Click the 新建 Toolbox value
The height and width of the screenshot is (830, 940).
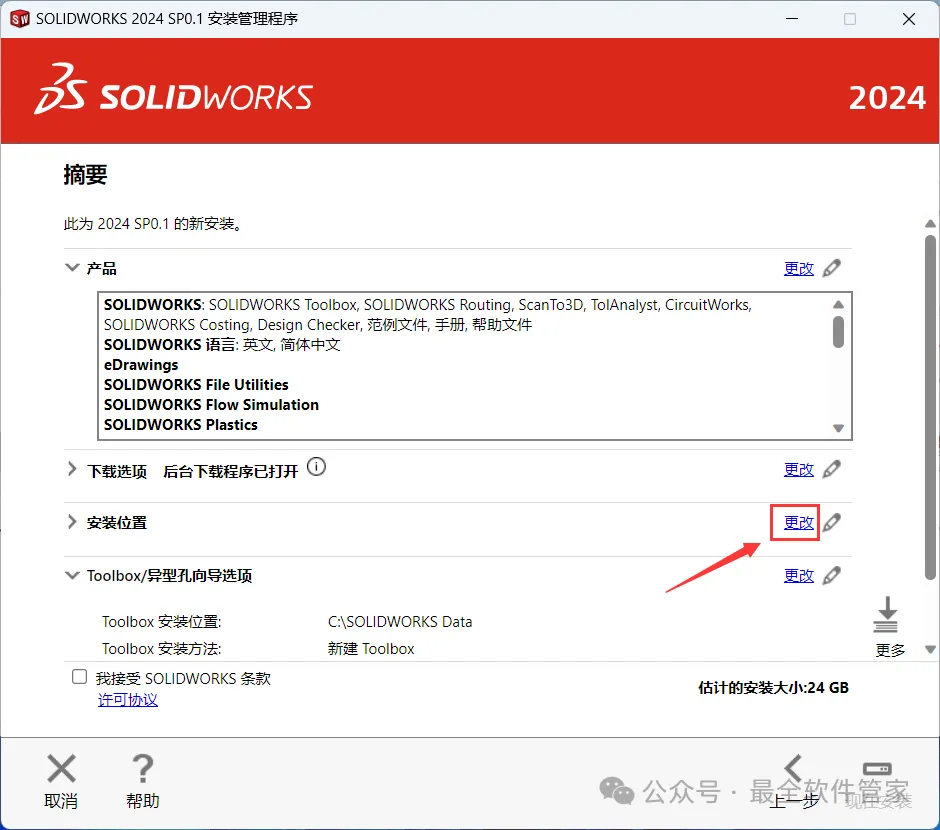point(370,649)
